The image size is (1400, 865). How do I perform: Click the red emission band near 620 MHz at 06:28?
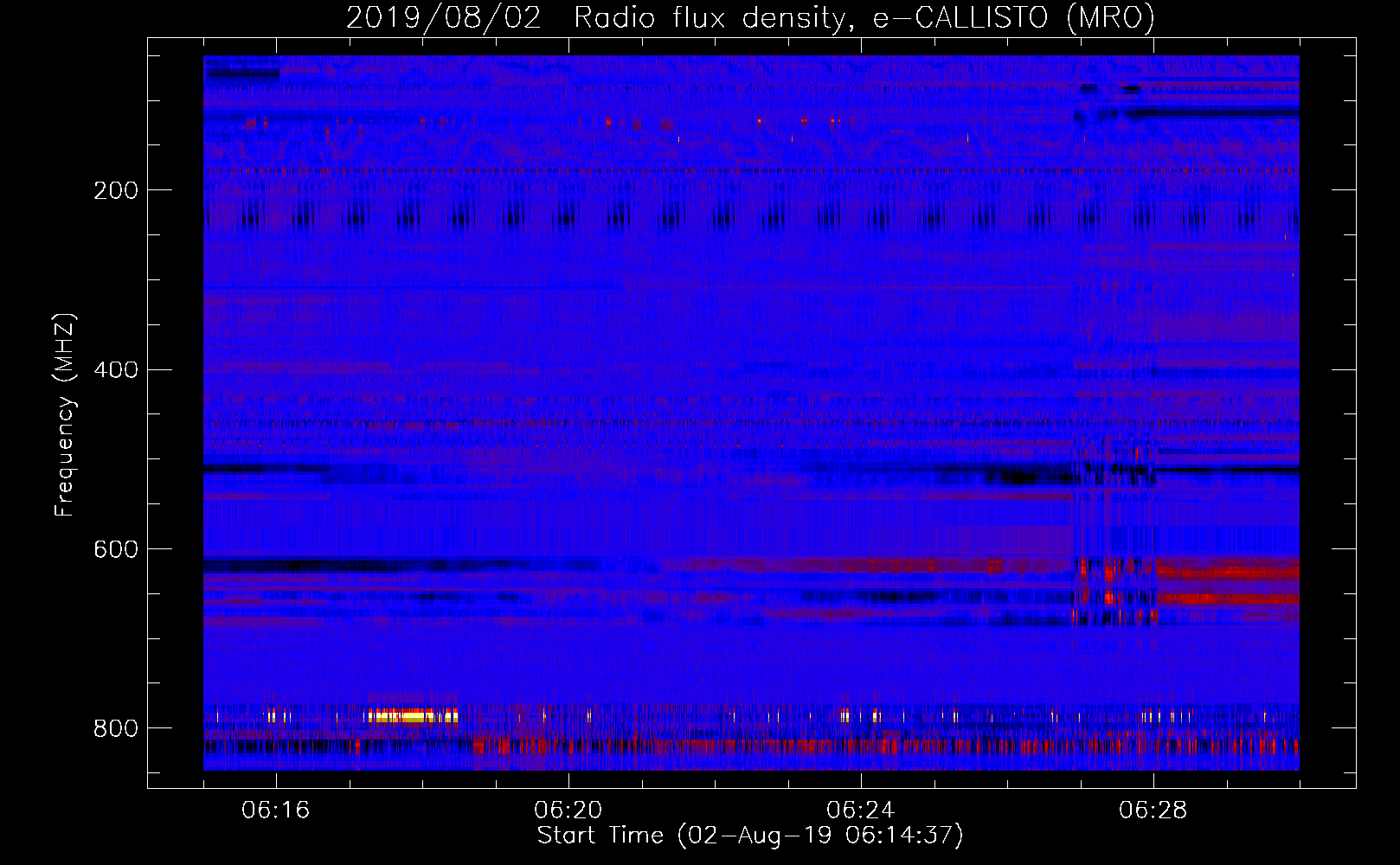point(1228,572)
